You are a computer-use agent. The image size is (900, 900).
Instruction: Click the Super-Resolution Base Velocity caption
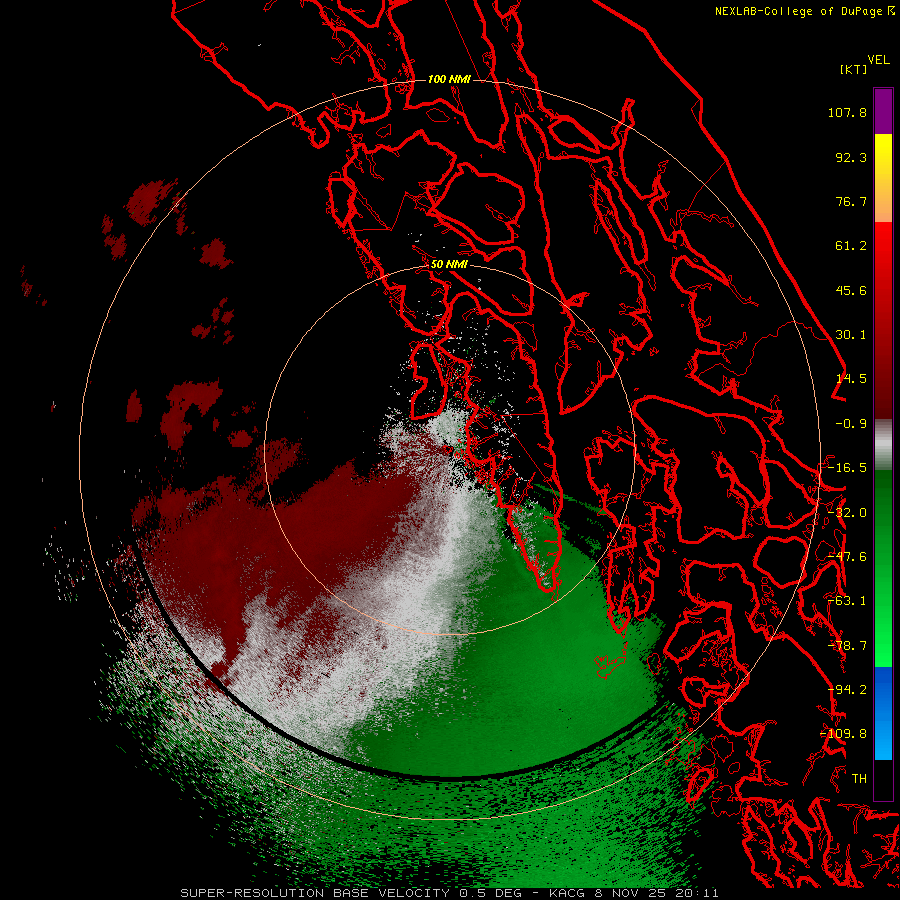click(x=449, y=893)
